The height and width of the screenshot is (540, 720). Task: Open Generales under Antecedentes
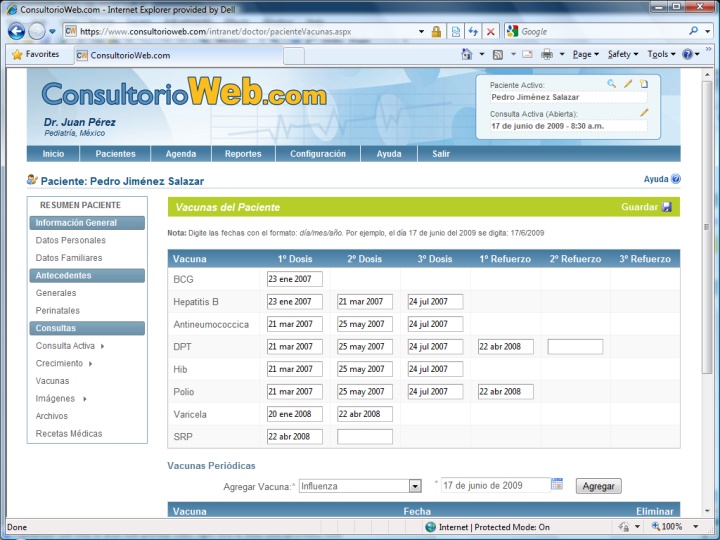point(56,293)
